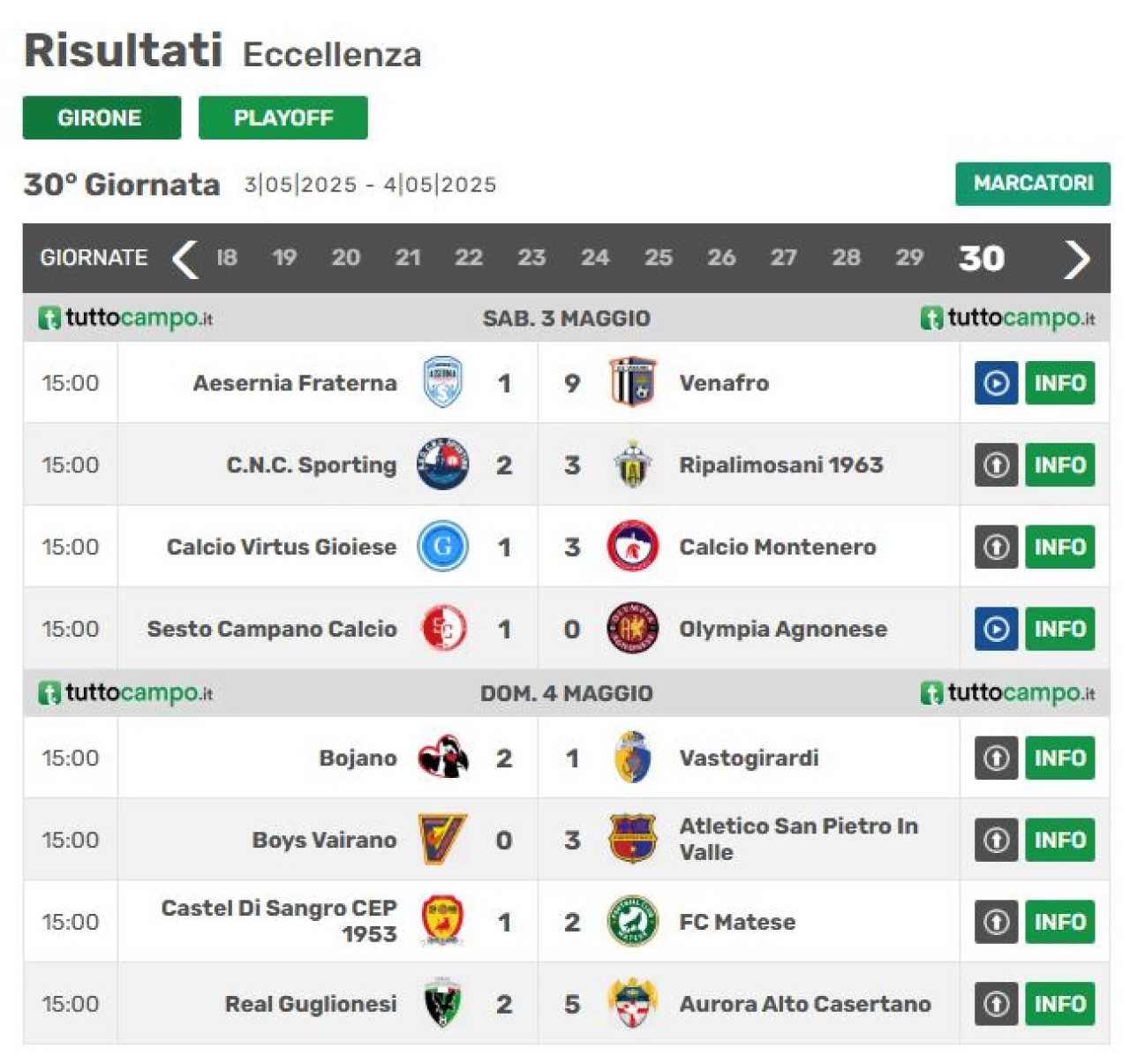Play video for Aesernia Fraterna vs Venafro
Image resolution: width=1130 pixels, height=1064 pixels.
(x=996, y=382)
